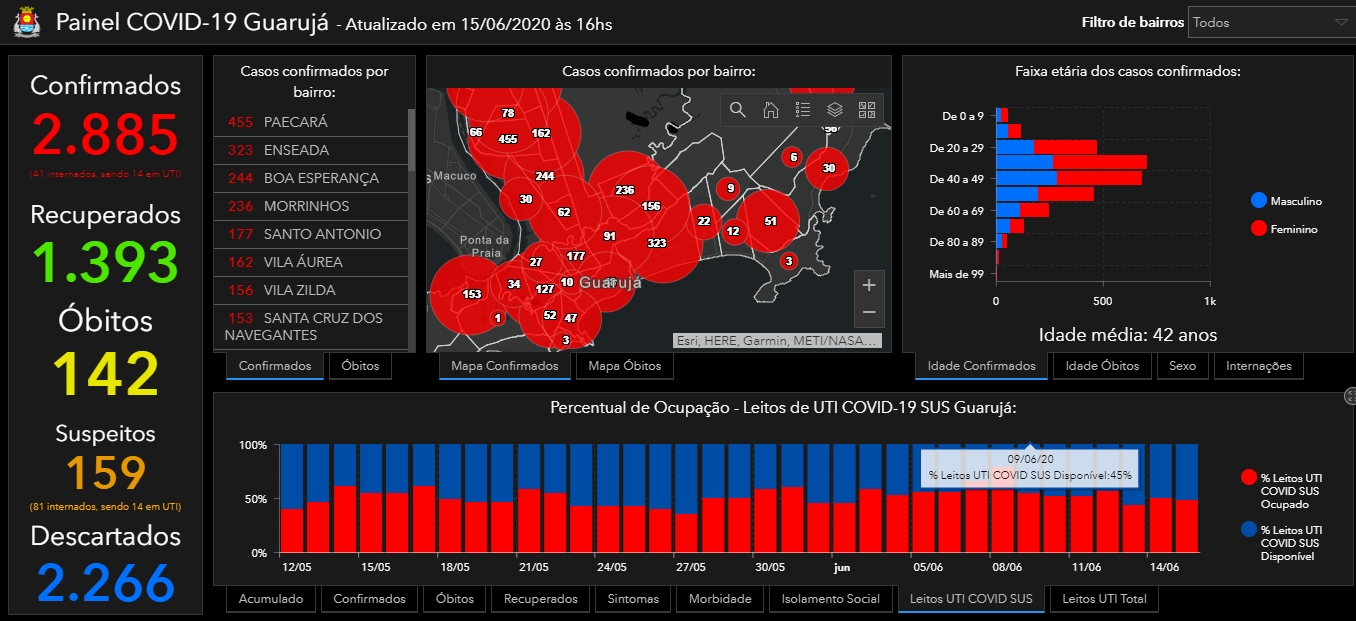
Task: Open the map layers panel
Action: coord(835,110)
